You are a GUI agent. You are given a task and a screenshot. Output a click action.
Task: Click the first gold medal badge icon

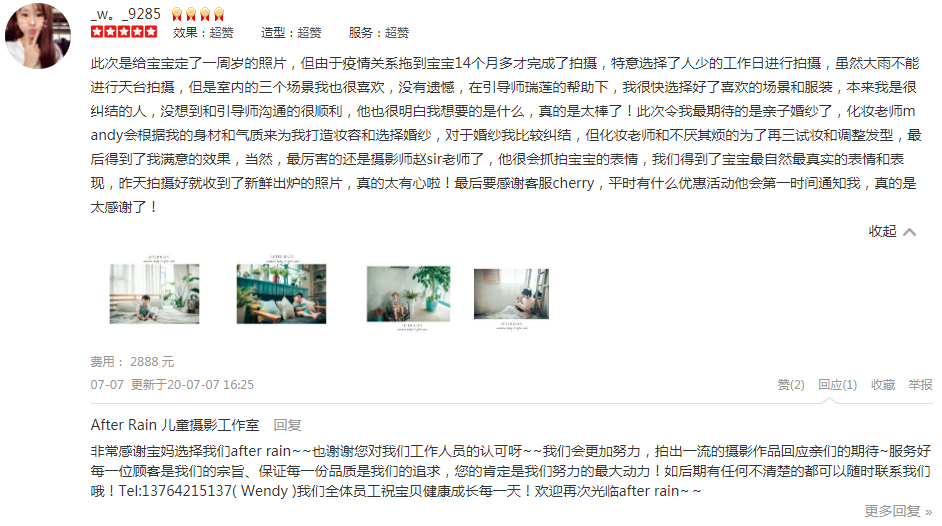(x=177, y=14)
